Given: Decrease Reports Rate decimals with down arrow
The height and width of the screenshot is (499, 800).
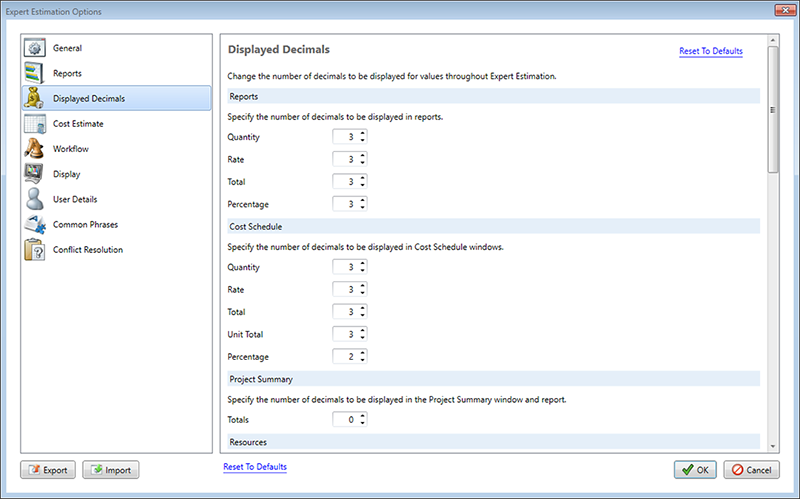Looking at the screenshot, I should 363,163.
